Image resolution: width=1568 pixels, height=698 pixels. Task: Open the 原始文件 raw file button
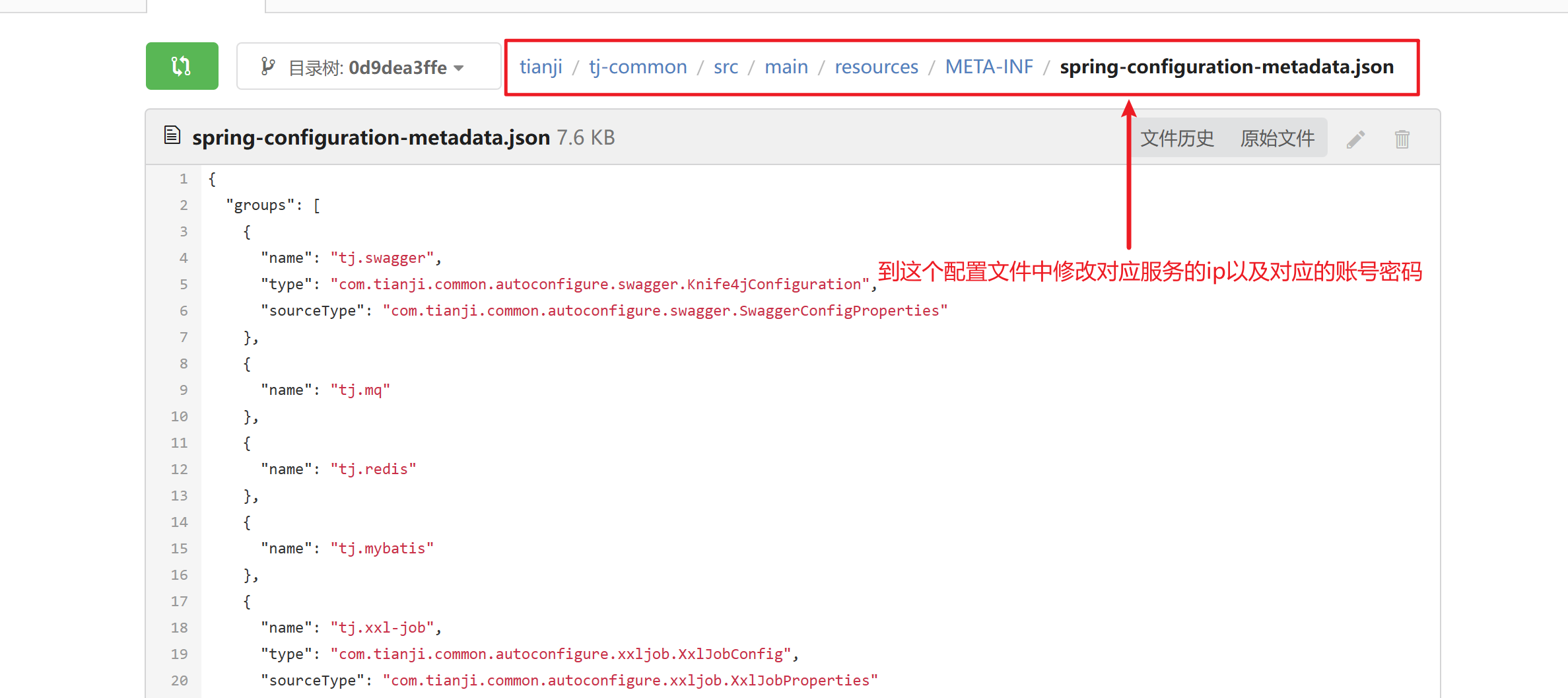pos(1277,138)
